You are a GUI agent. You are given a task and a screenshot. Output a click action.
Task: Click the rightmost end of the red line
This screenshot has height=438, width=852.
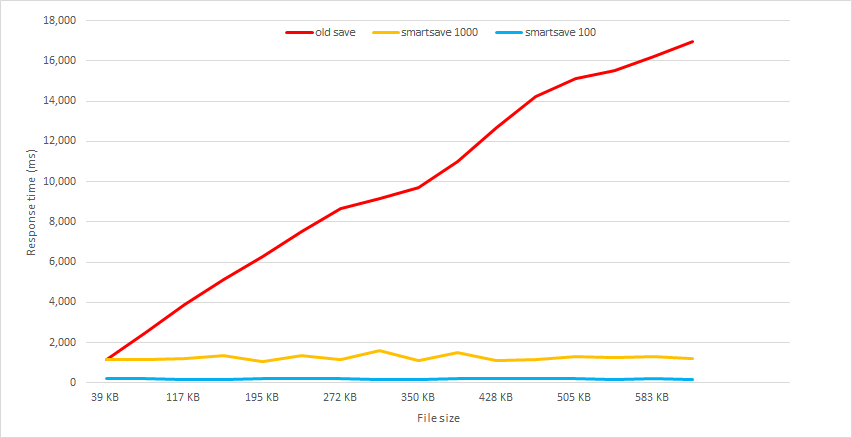click(692, 42)
